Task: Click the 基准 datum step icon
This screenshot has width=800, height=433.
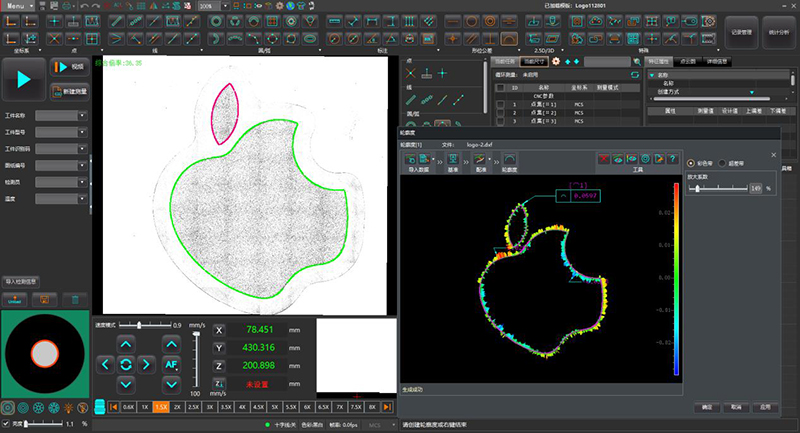Action: [453, 159]
